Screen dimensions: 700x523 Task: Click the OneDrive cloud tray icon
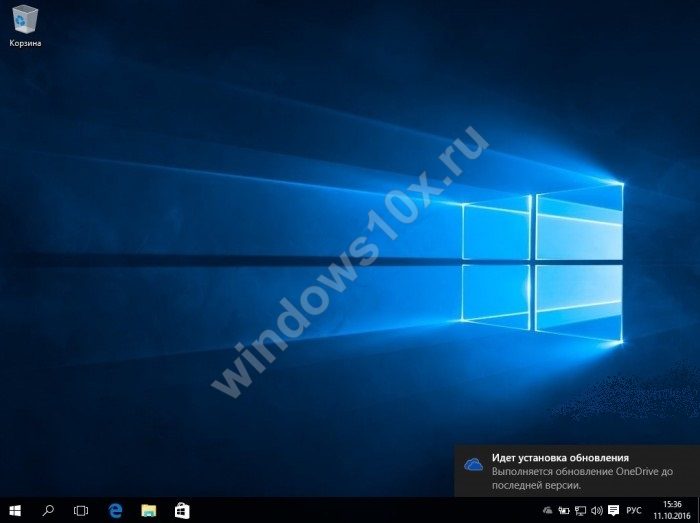click(x=548, y=510)
